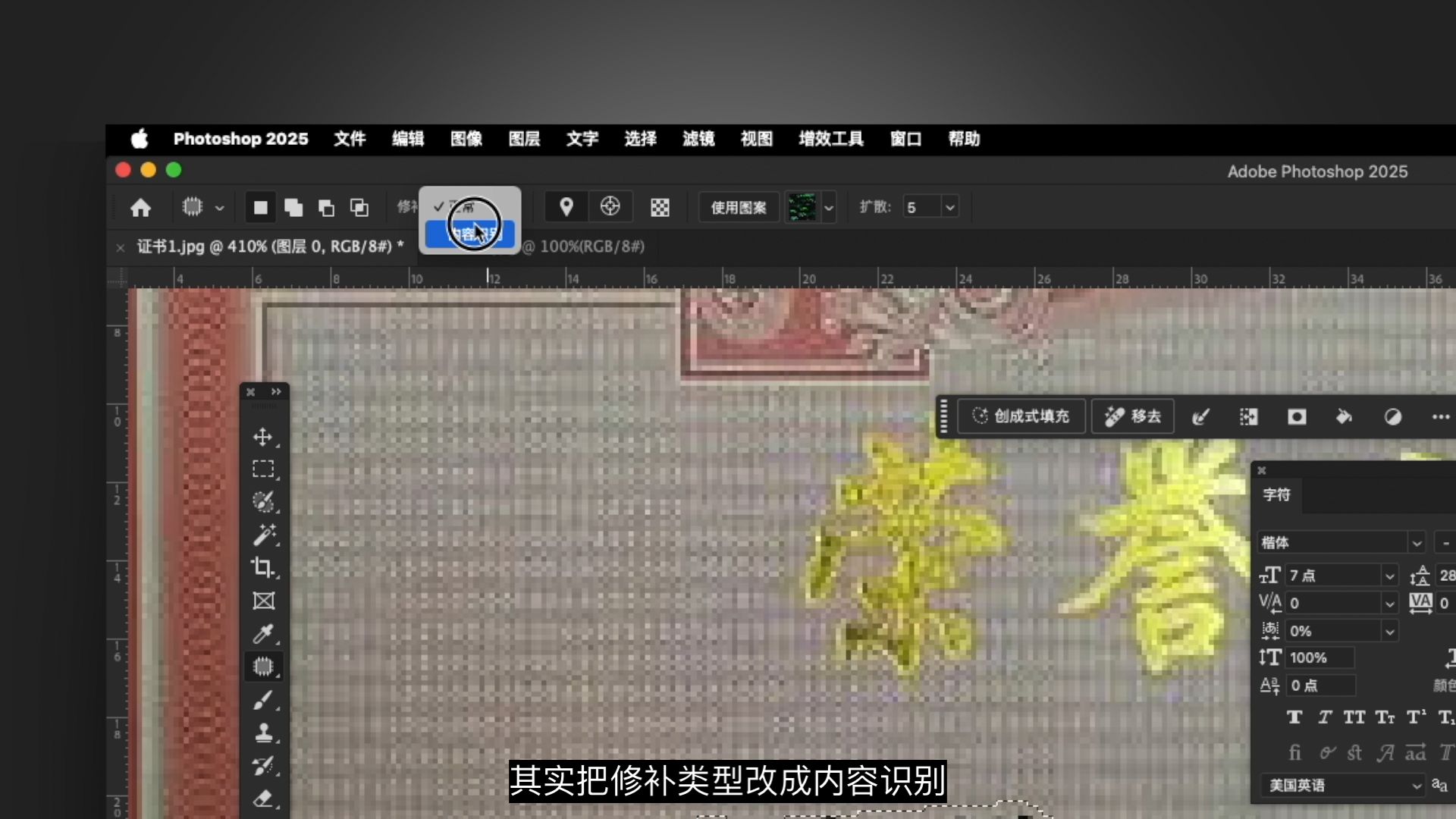
Task: Click the Home icon in options bar
Action: coord(140,207)
